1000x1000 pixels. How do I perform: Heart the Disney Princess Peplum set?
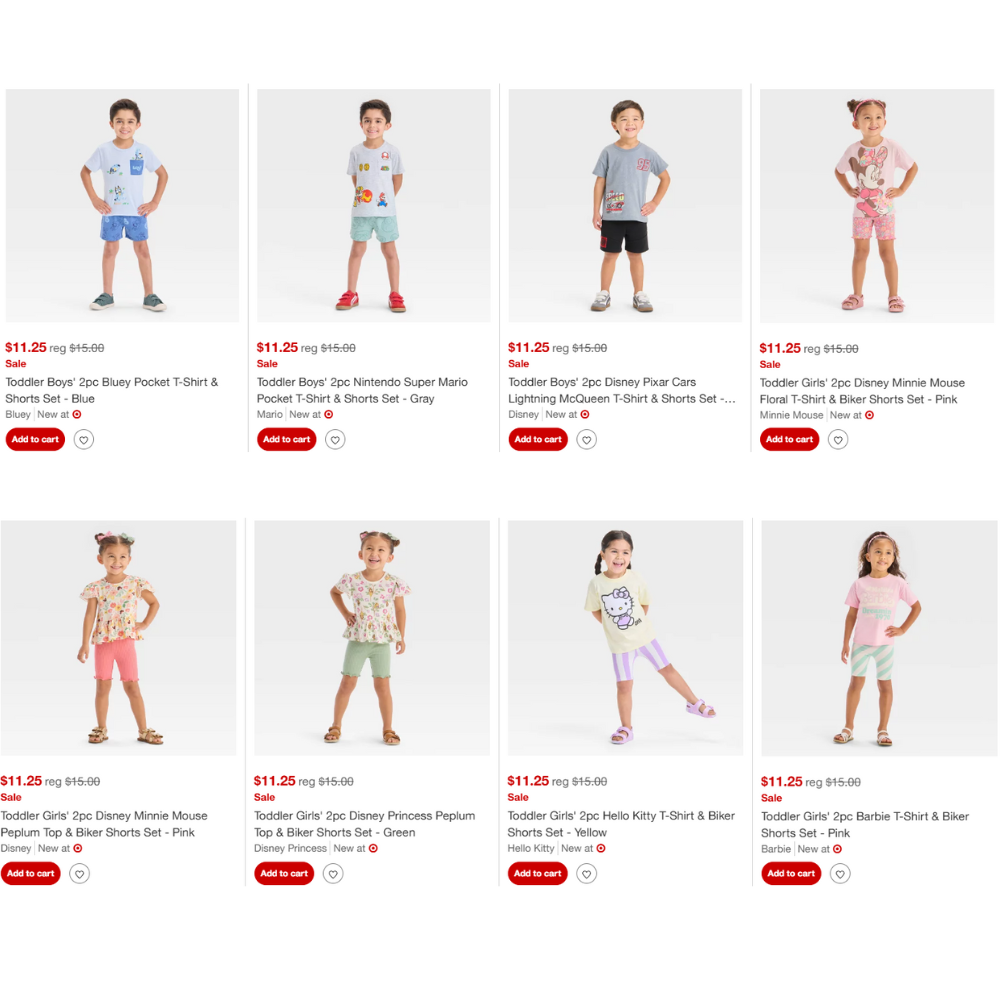pos(333,874)
